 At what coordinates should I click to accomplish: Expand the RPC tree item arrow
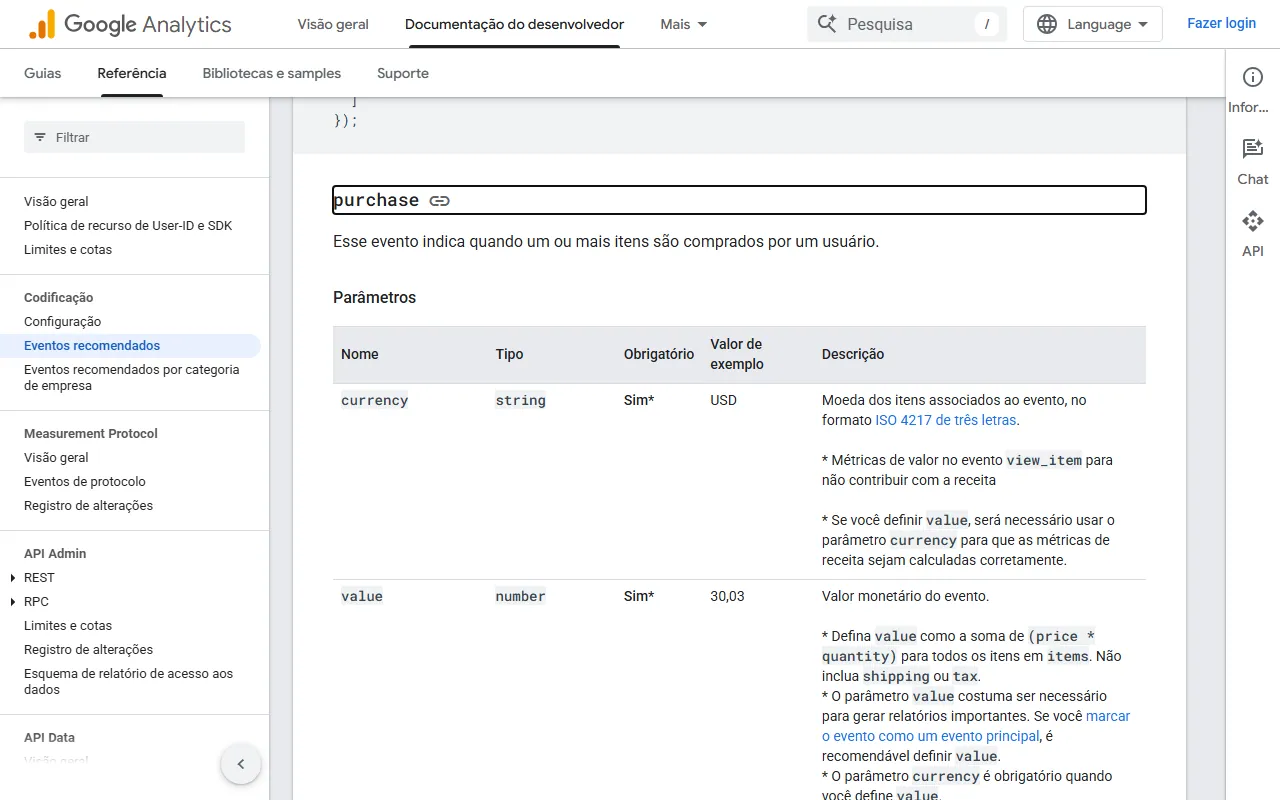click(x=13, y=602)
